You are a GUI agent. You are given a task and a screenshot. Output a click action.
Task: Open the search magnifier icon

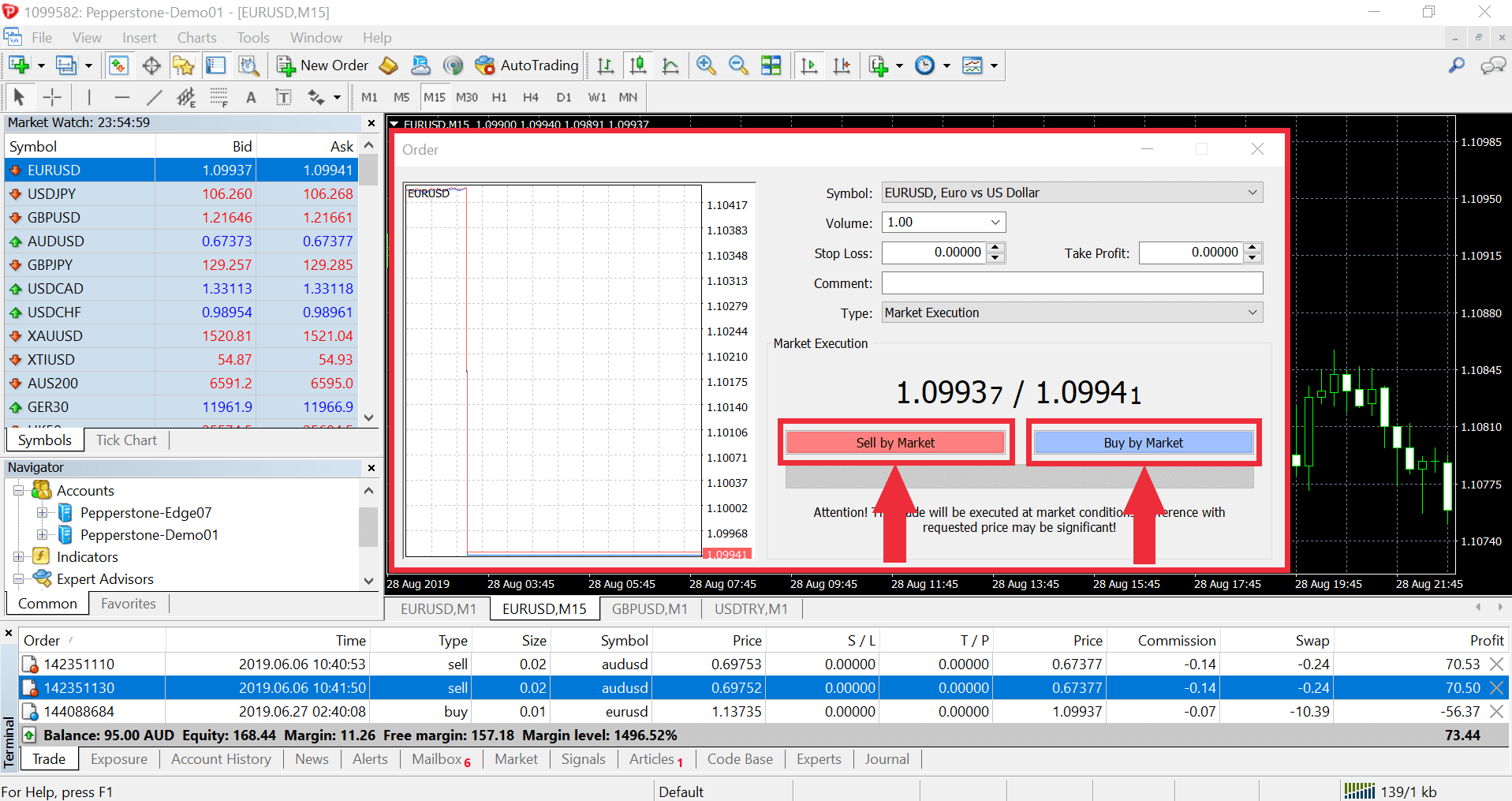coord(1456,66)
